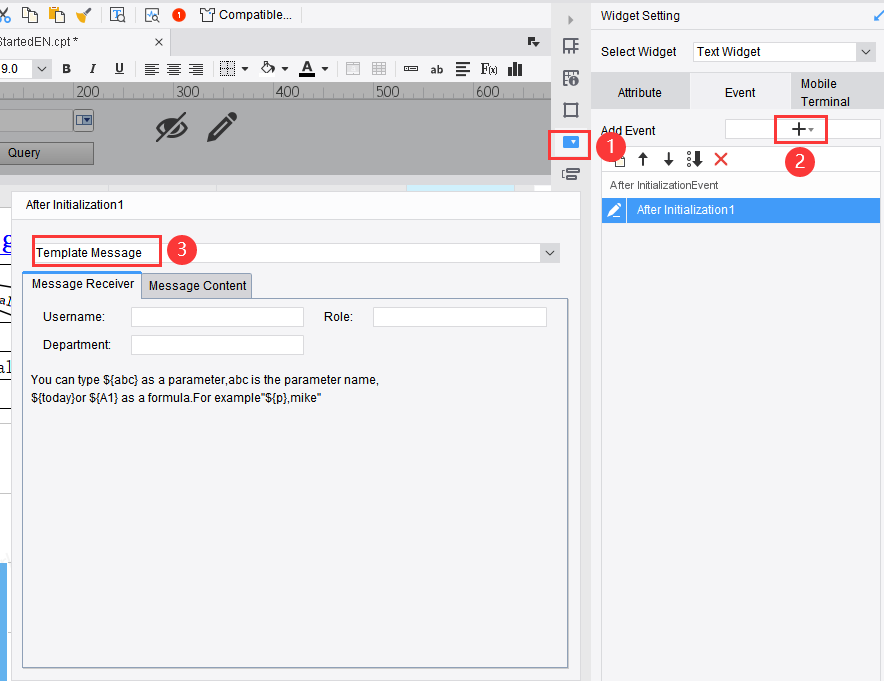Select the Format Painter brush icon
This screenshot has width=884, height=681.
(83, 15)
